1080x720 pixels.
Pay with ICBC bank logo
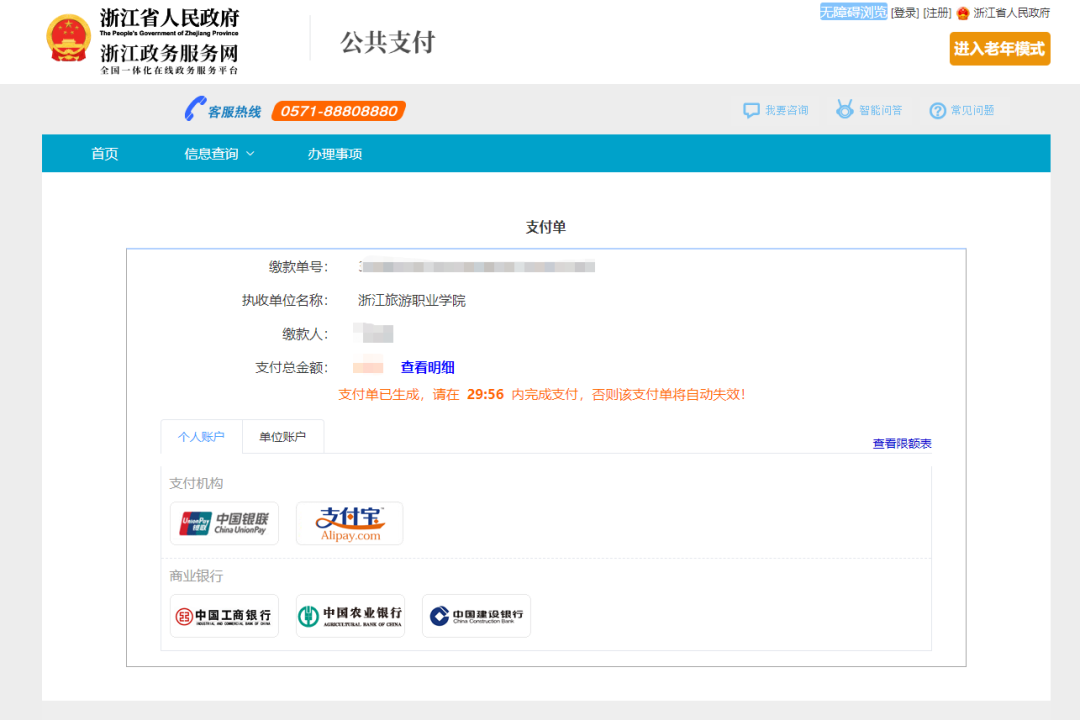224,616
